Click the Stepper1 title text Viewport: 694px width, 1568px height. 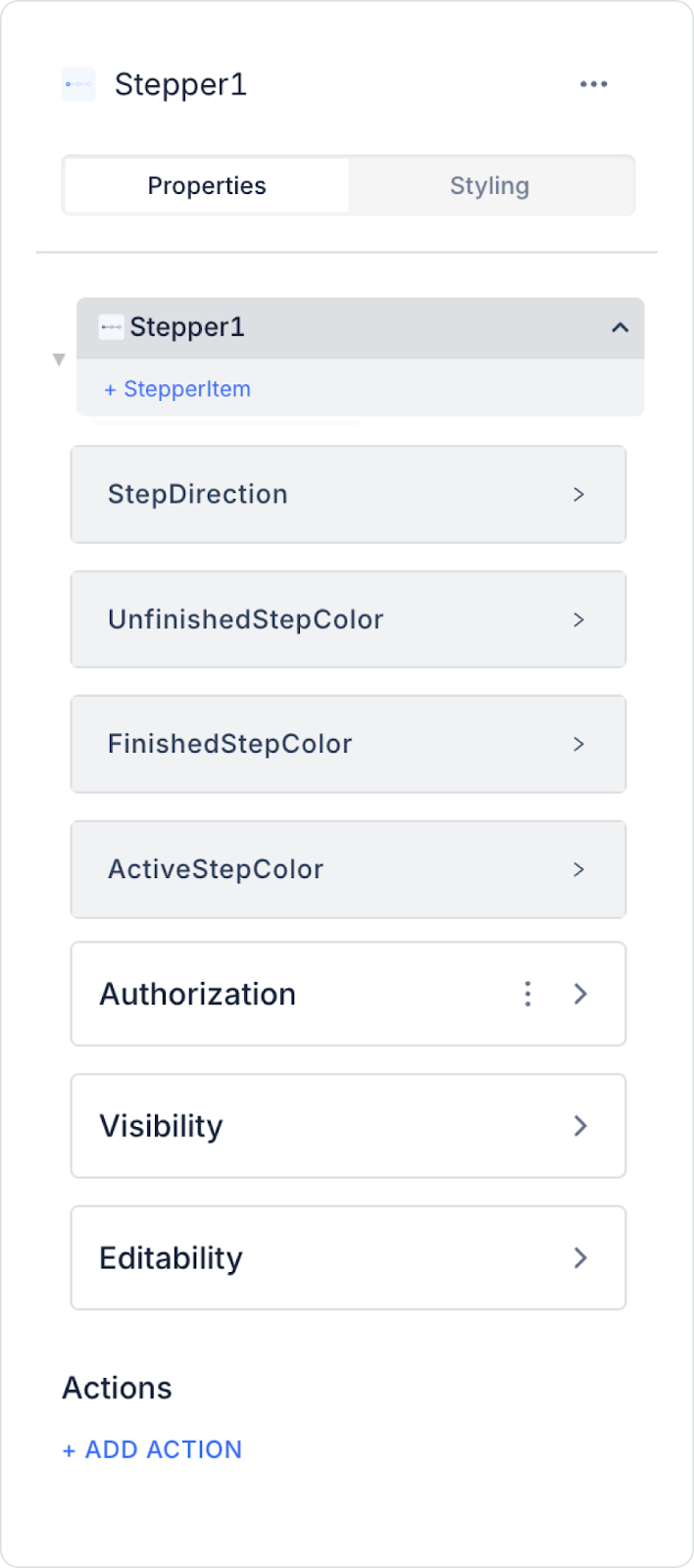pyautogui.click(x=181, y=84)
